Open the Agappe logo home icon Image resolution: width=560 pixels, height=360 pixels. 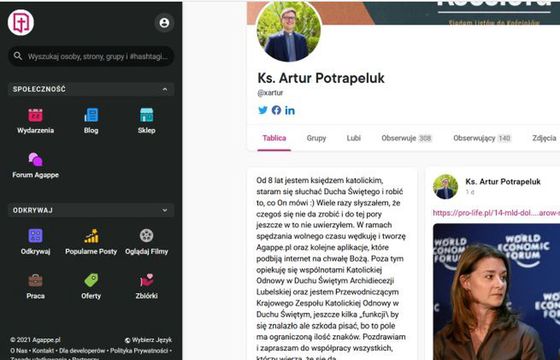click(x=21, y=22)
